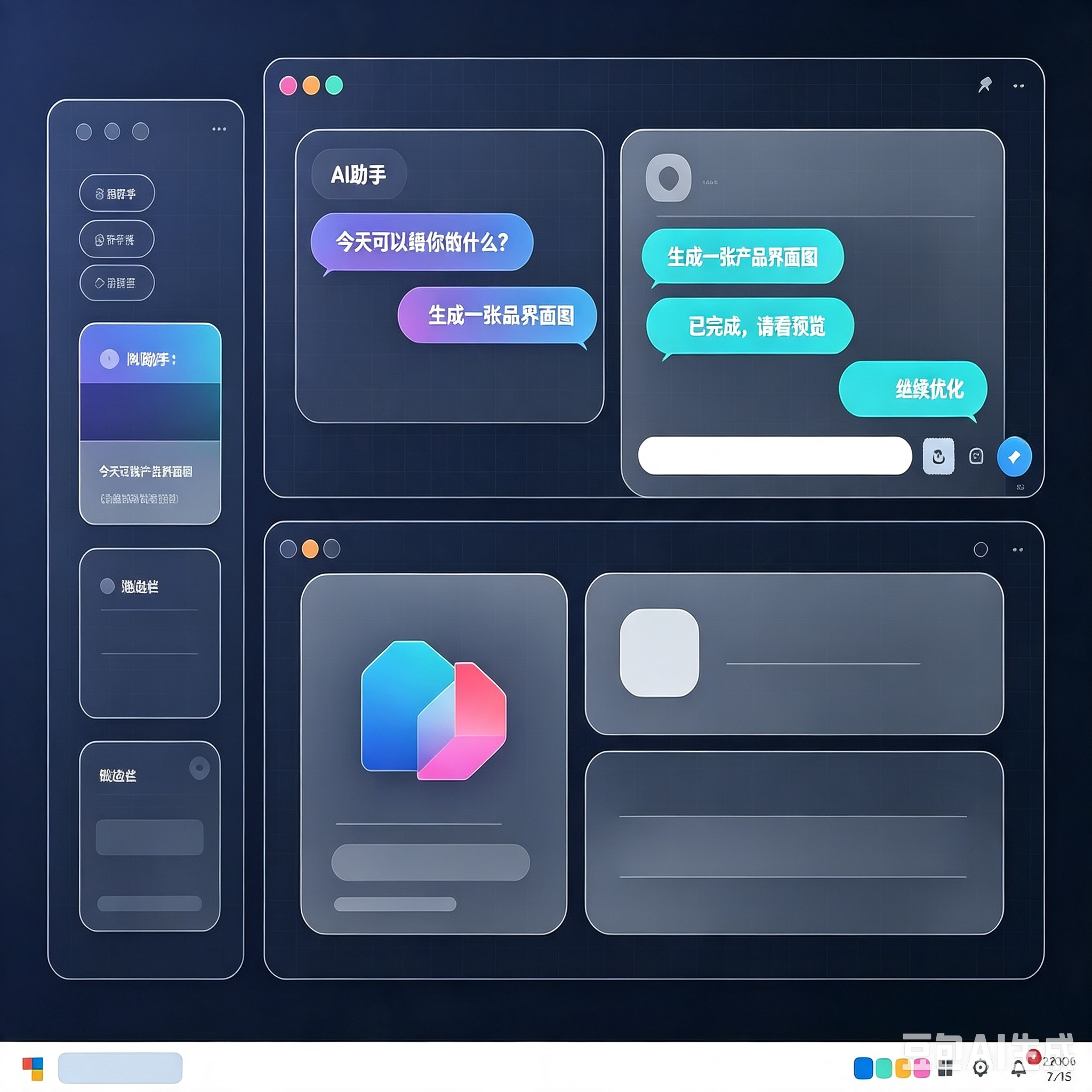Click the hollow circle icon in the logo window's title bar
Viewport: 1092px width, 1092px height.
(981, 549)
